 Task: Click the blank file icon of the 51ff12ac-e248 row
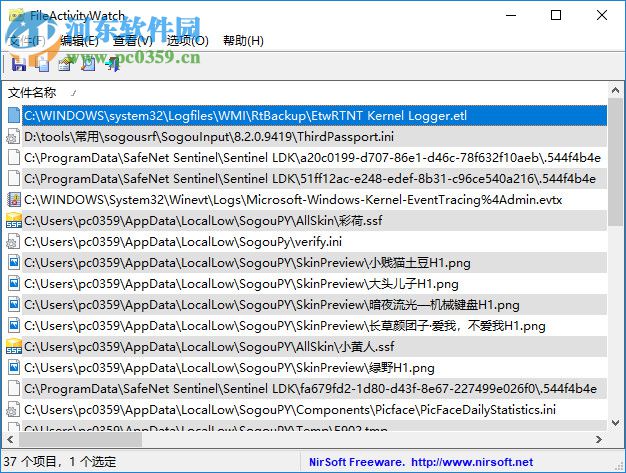(x=14, y=178)
